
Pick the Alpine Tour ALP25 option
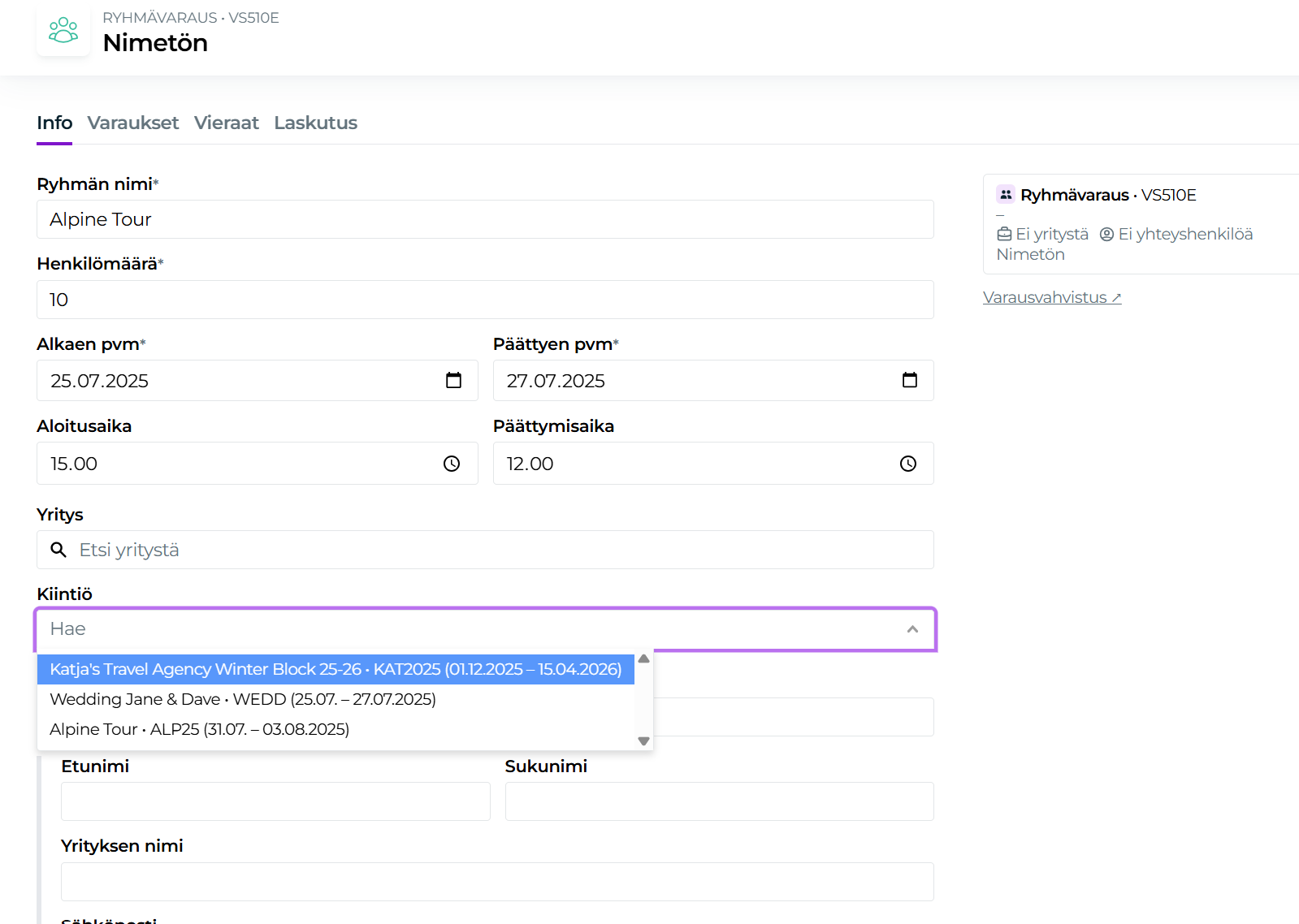pos(200,729)
